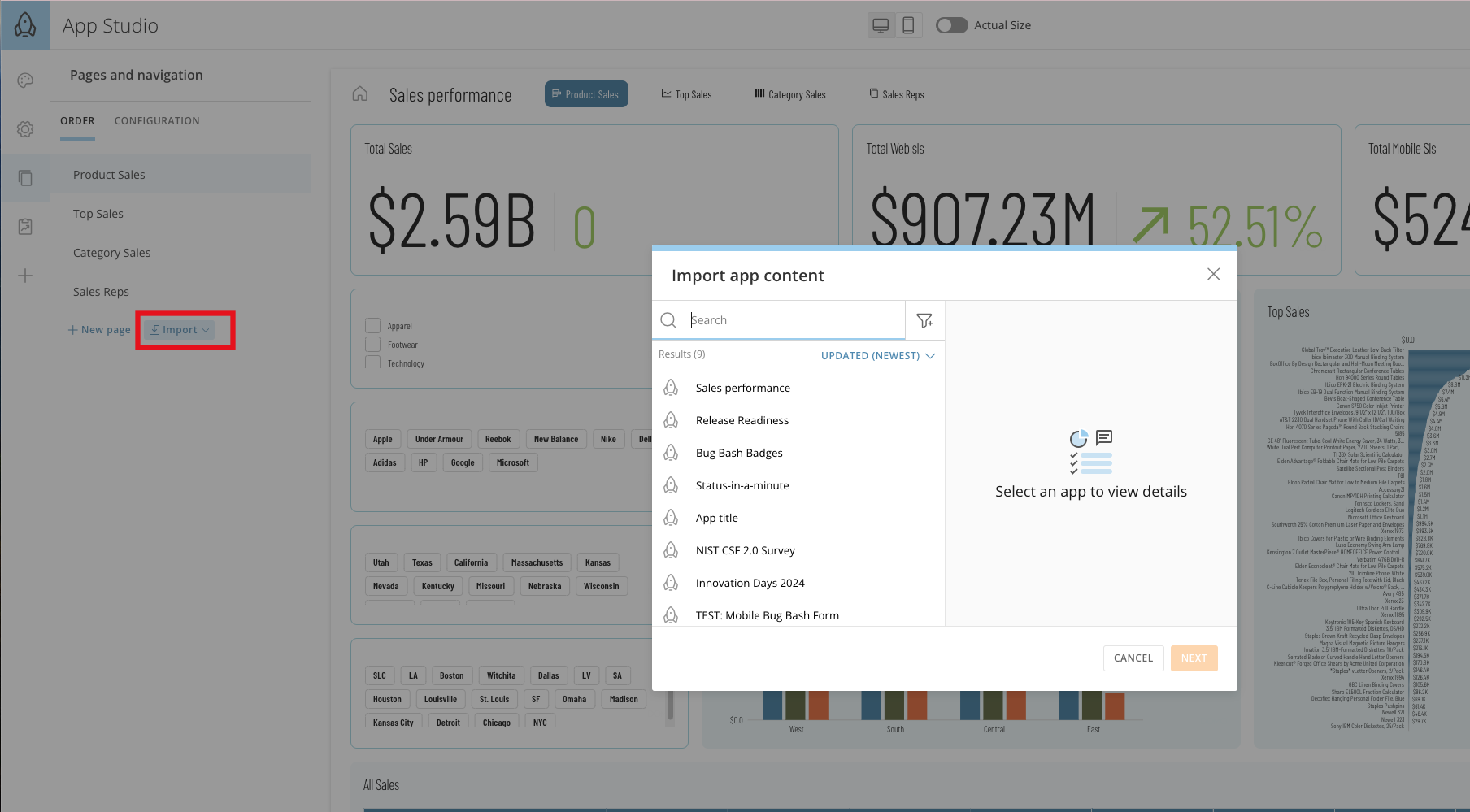Click the Massachusetts state filter chip

pyautogui.click(x=537, y=562)
